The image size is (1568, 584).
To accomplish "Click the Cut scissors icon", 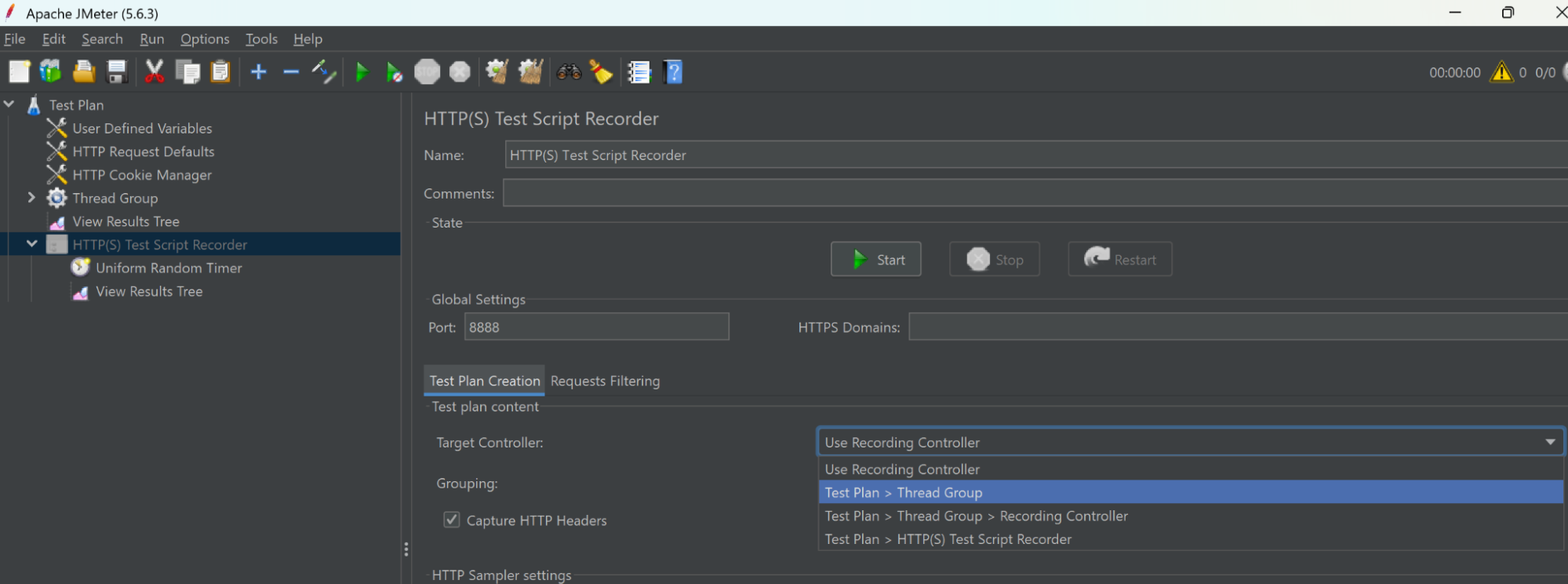I will click(155, 72).
